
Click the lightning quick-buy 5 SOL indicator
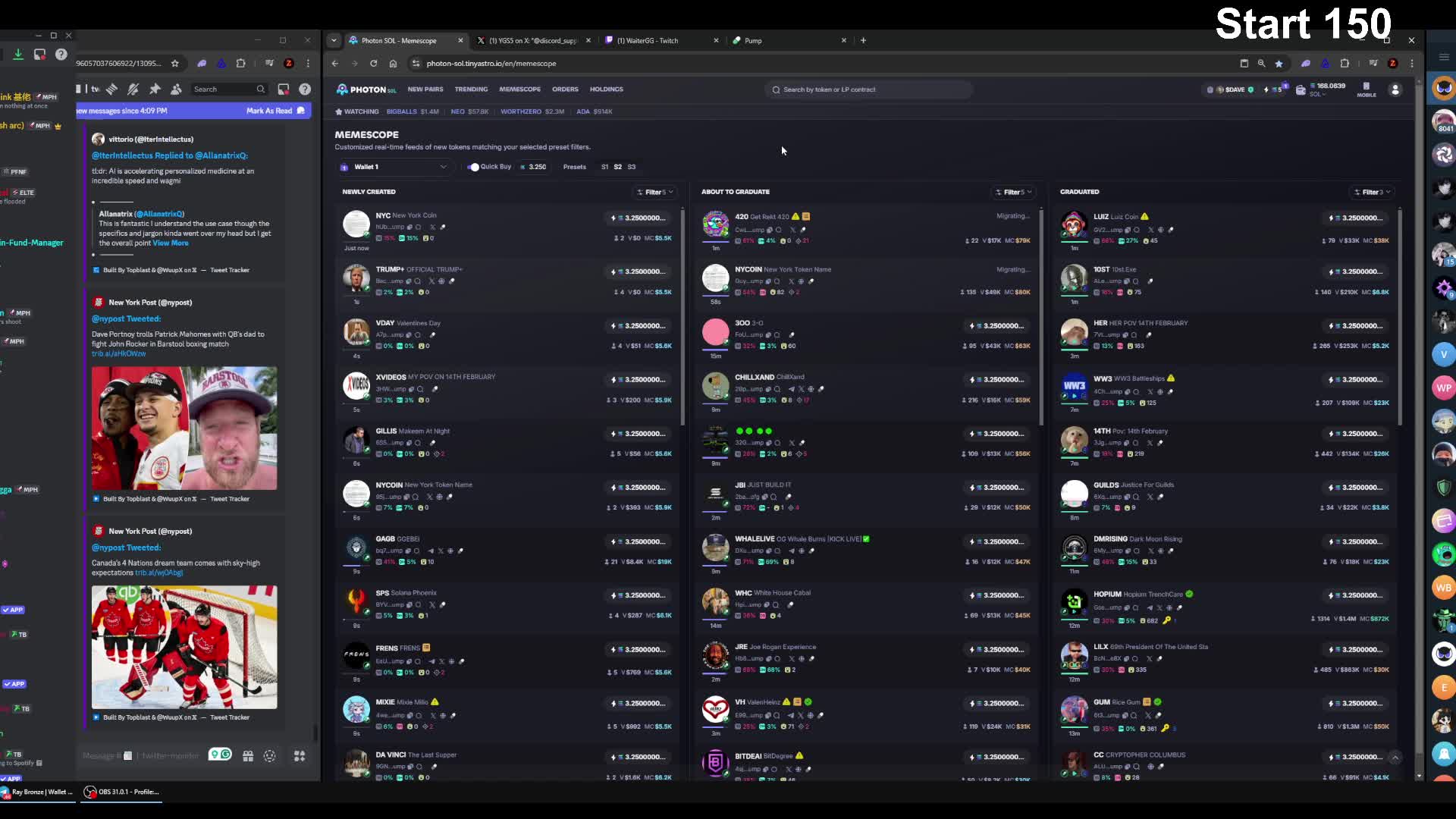point(1273,89)
